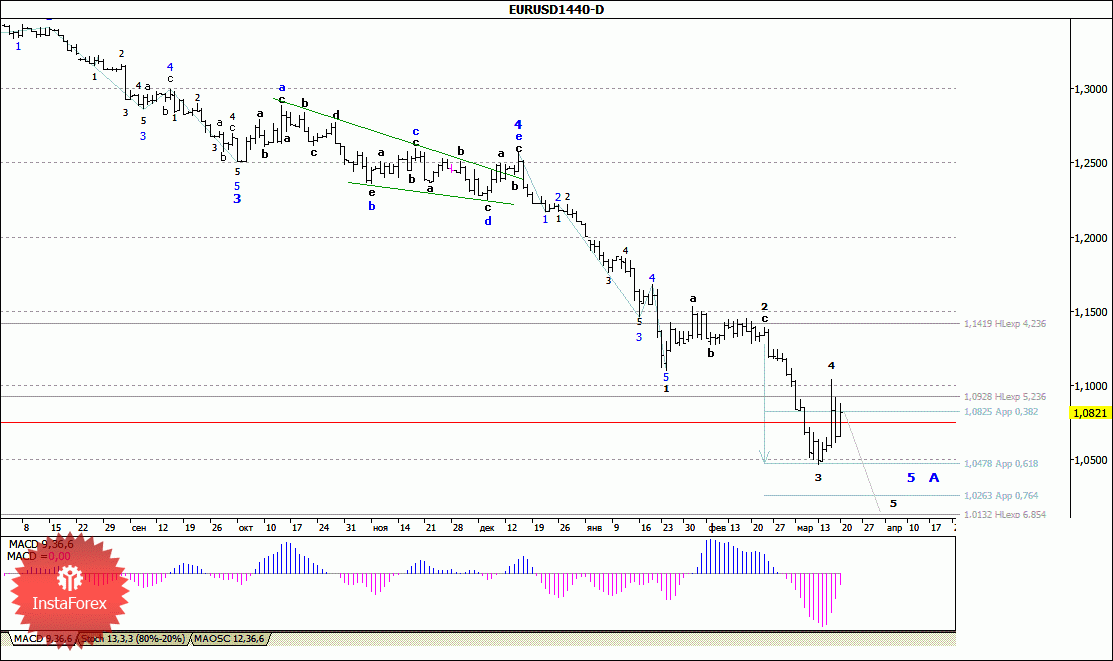
Task: Select the MAOSC 12,36,6 tab
Action: pos(229,639)
